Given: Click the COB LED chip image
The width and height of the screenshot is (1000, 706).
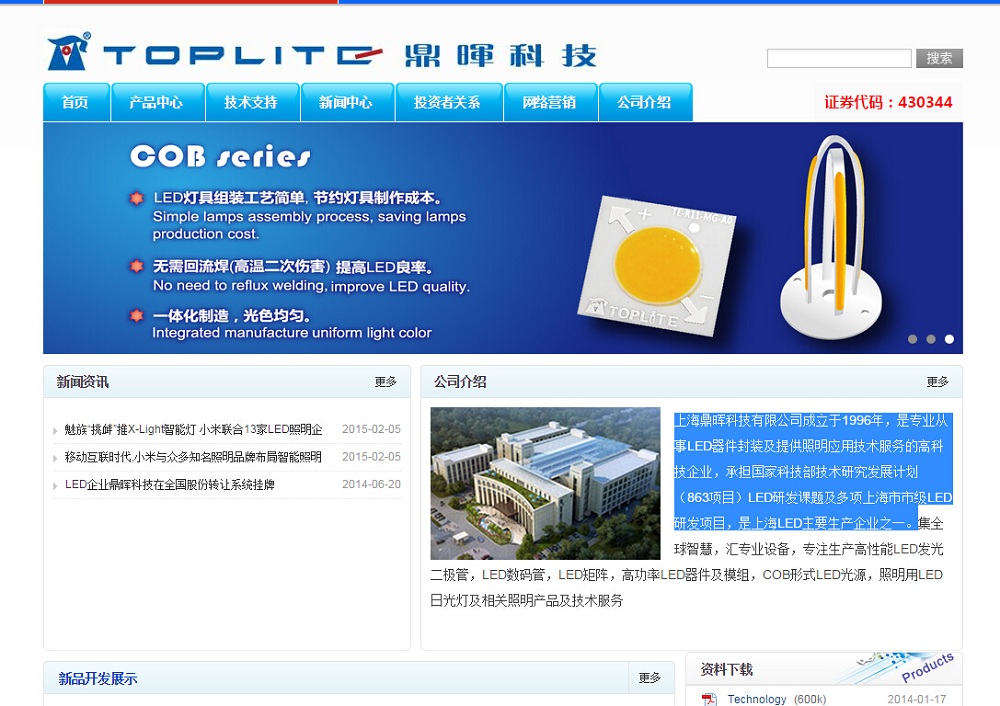Looking at the screenshot, I should 657,266.
